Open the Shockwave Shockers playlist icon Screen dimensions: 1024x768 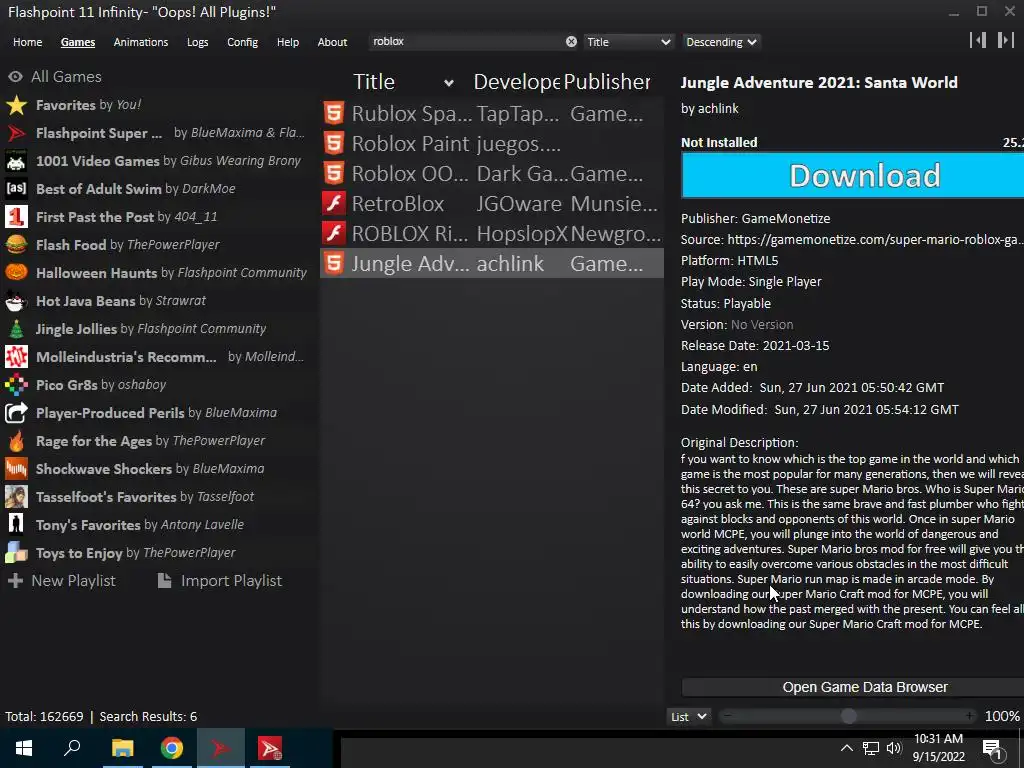tap(16, 469)
